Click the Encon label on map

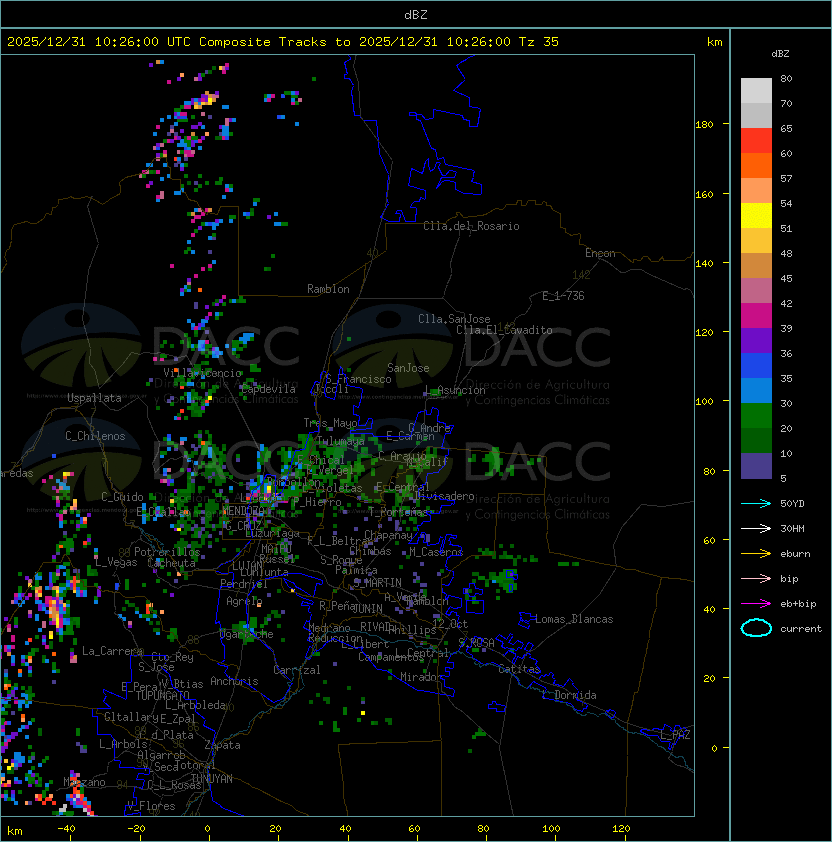click(600, 253)
